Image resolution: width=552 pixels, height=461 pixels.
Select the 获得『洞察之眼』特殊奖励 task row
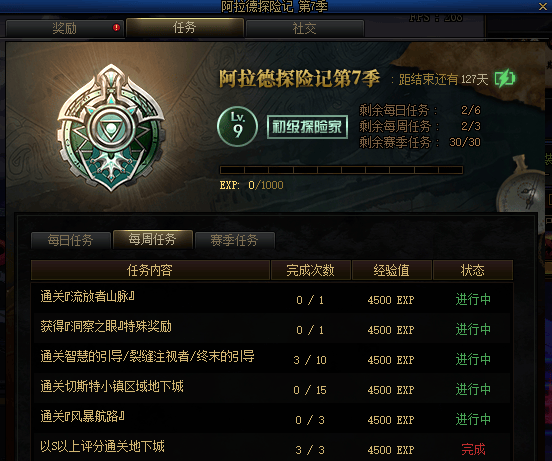pos(272,328)
